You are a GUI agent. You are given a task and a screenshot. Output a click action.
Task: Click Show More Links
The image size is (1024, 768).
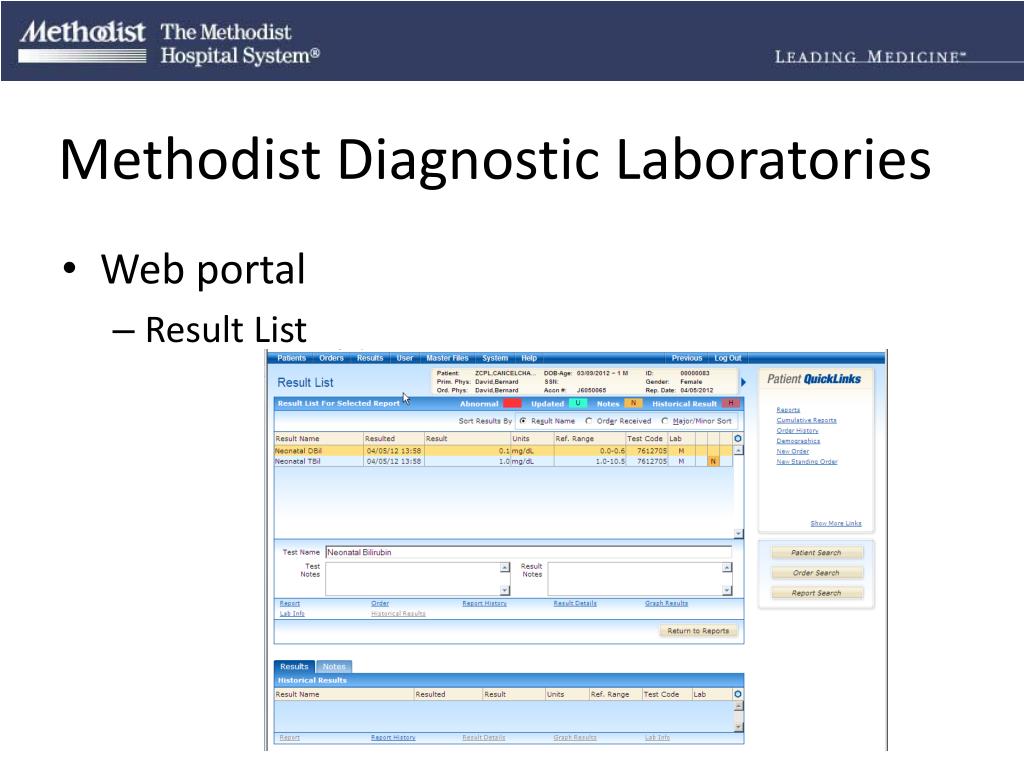(836, 523)
